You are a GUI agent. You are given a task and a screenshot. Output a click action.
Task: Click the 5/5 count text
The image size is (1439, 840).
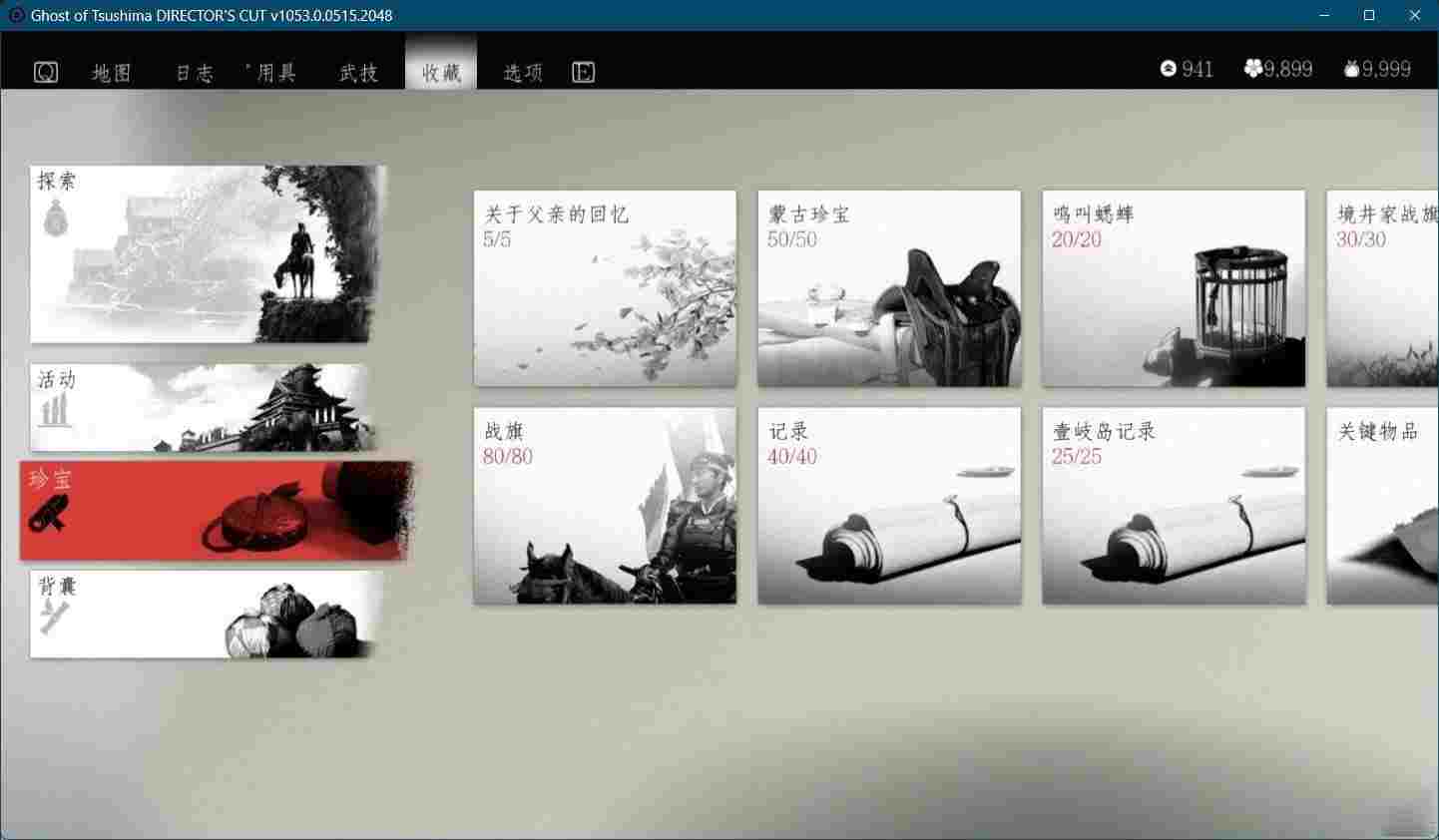[497, 239]
